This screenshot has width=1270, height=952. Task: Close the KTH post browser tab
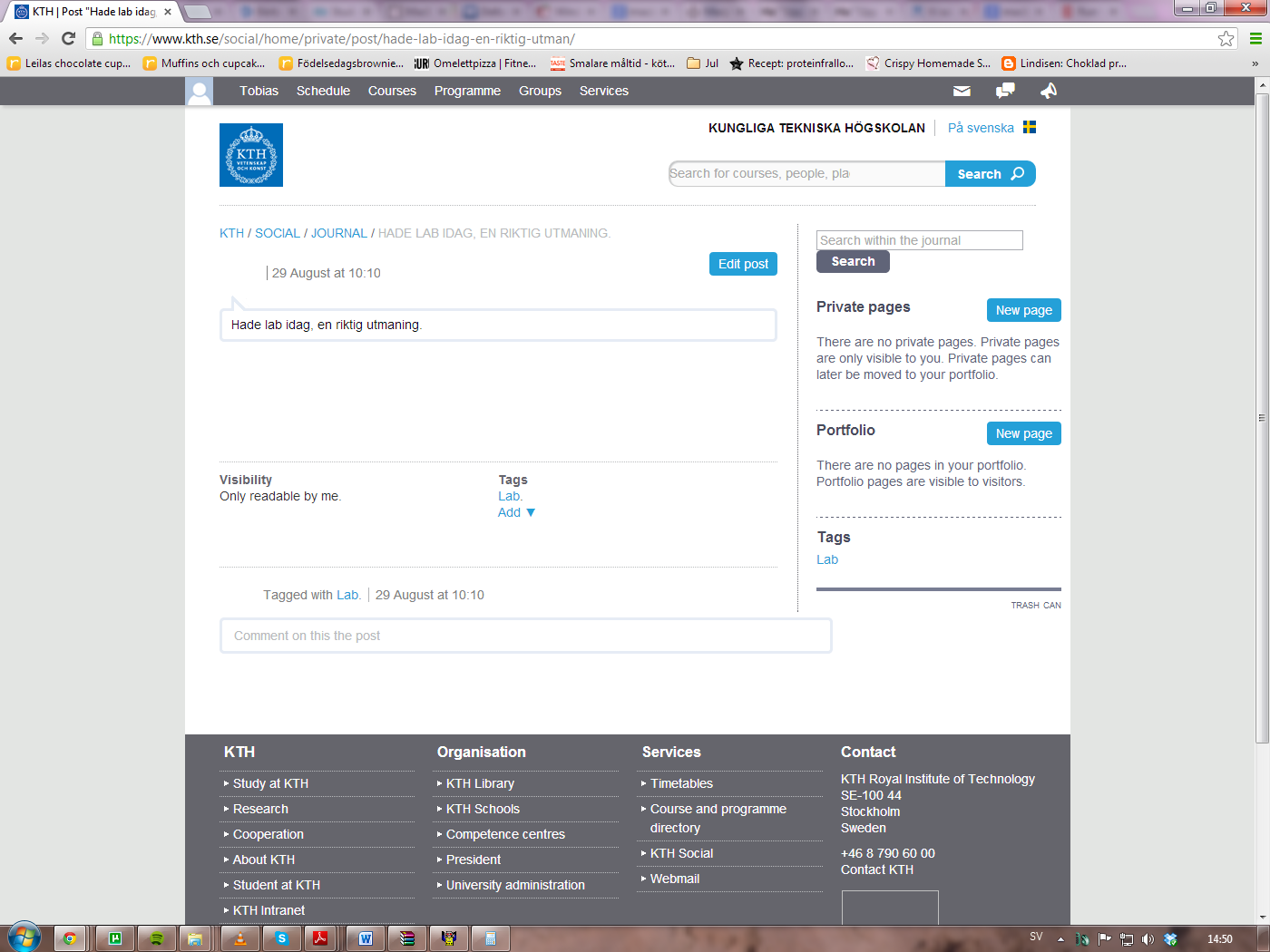click(x=168, y=12)
